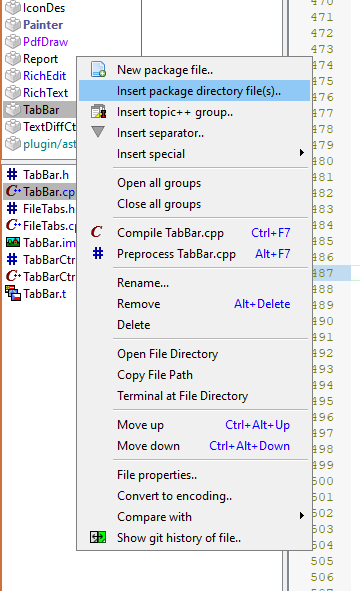Choose Convert to encoding..
Image resolution: width=360 pixels, height=591 pixels.
(x=194, y=496)
